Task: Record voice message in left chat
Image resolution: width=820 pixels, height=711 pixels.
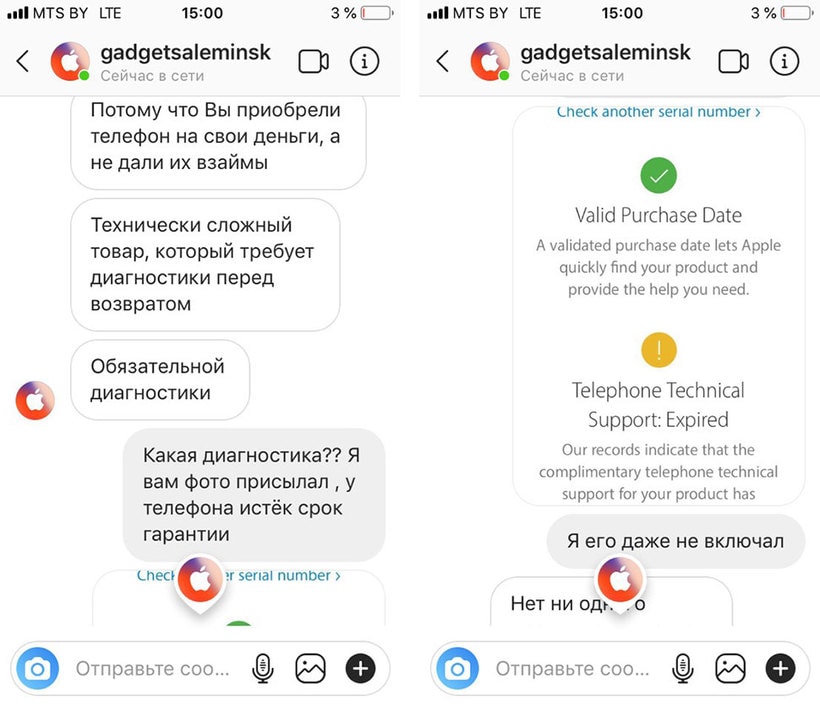Action: [263, 668]
